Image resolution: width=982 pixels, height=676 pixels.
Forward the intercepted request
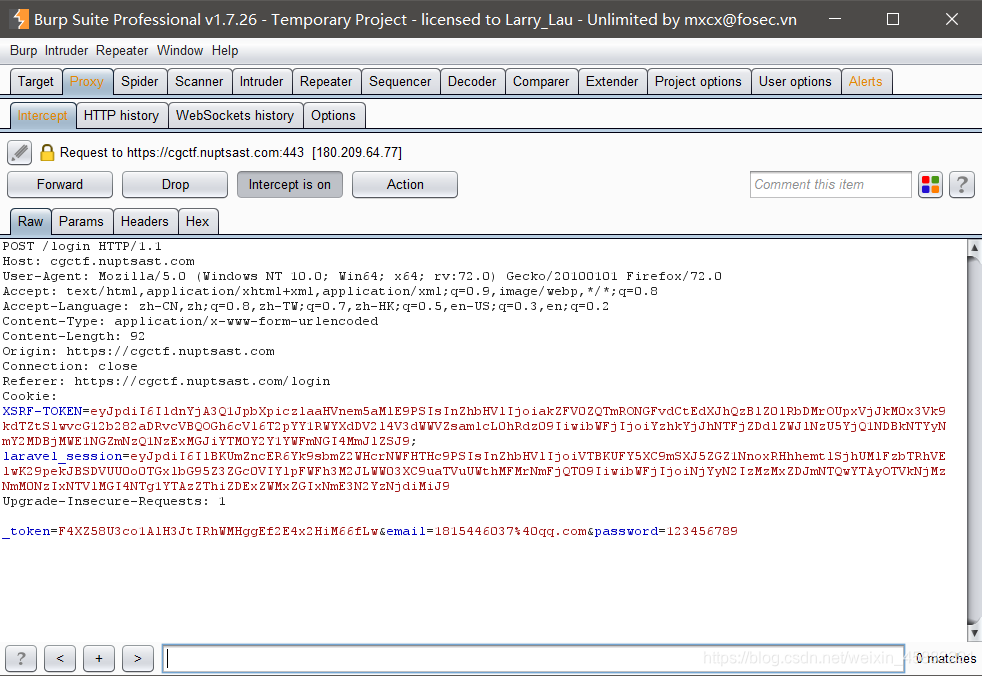coord(59,185)
